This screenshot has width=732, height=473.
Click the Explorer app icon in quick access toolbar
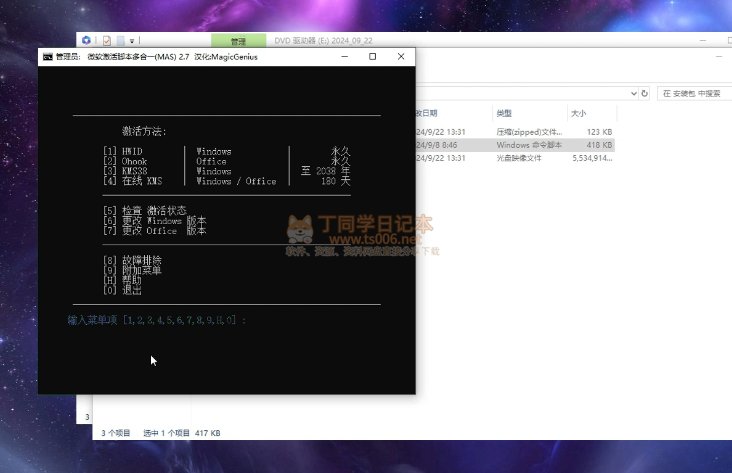pyautogui.click(x=86, y=41)
